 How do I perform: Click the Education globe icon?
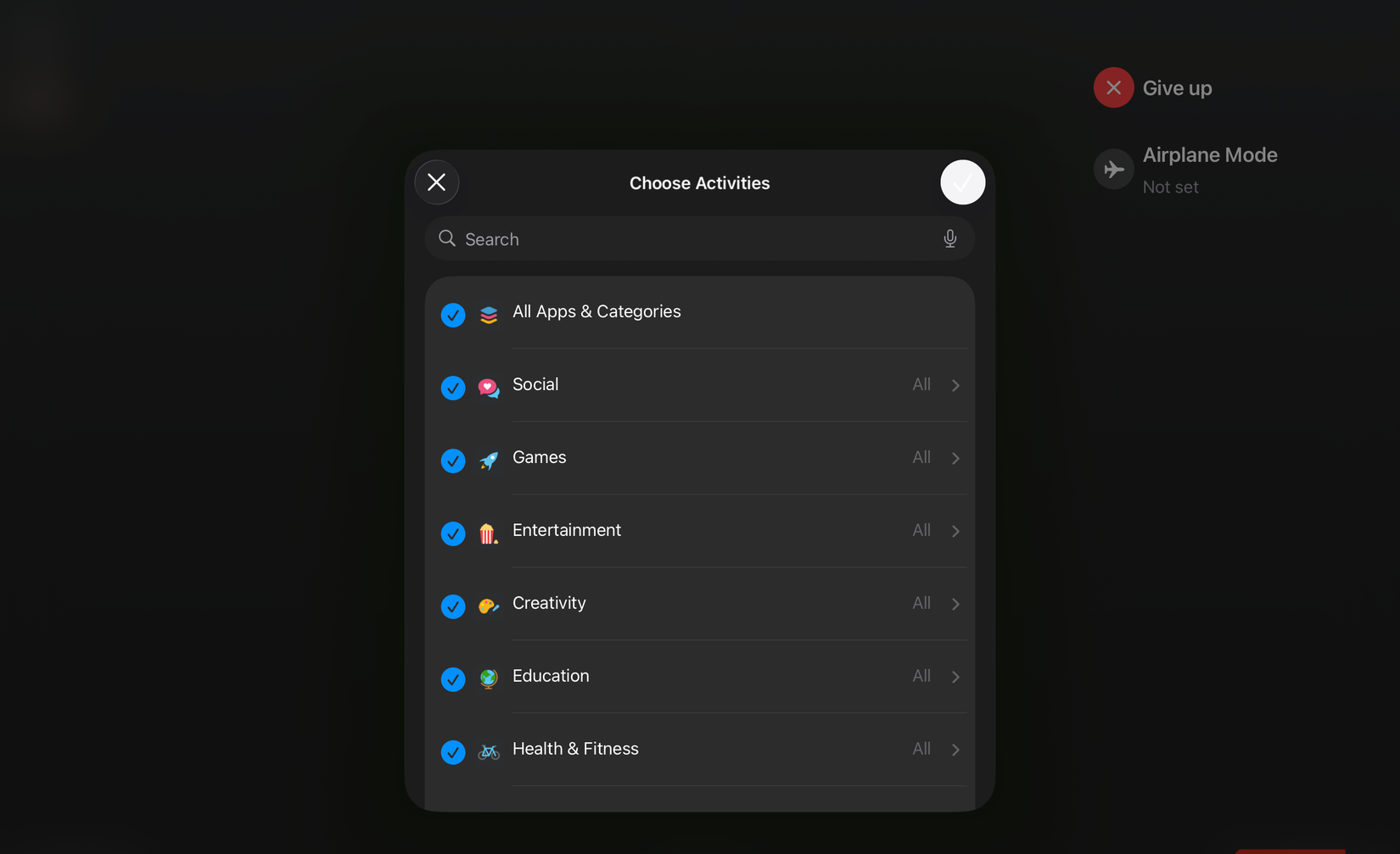pyautogui.click(x=489, y=678)
